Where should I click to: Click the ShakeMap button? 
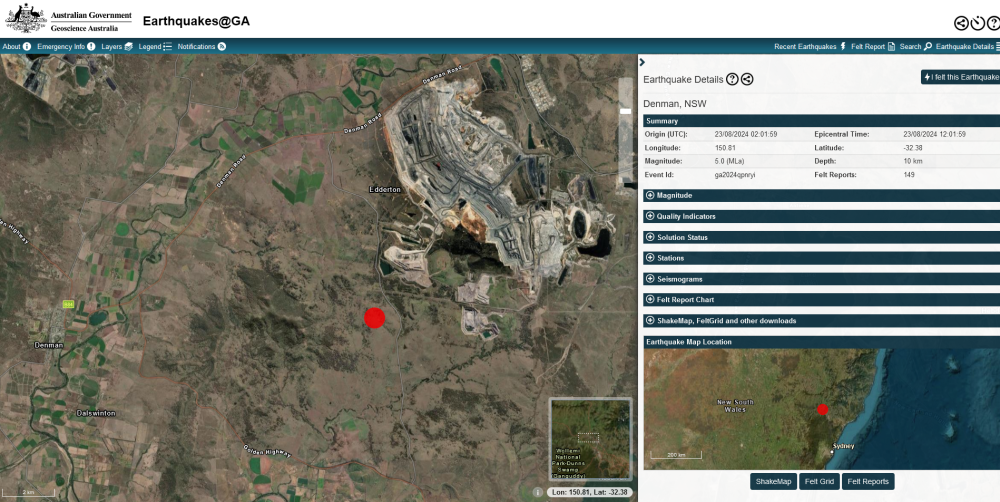click(x=773, y=482)
